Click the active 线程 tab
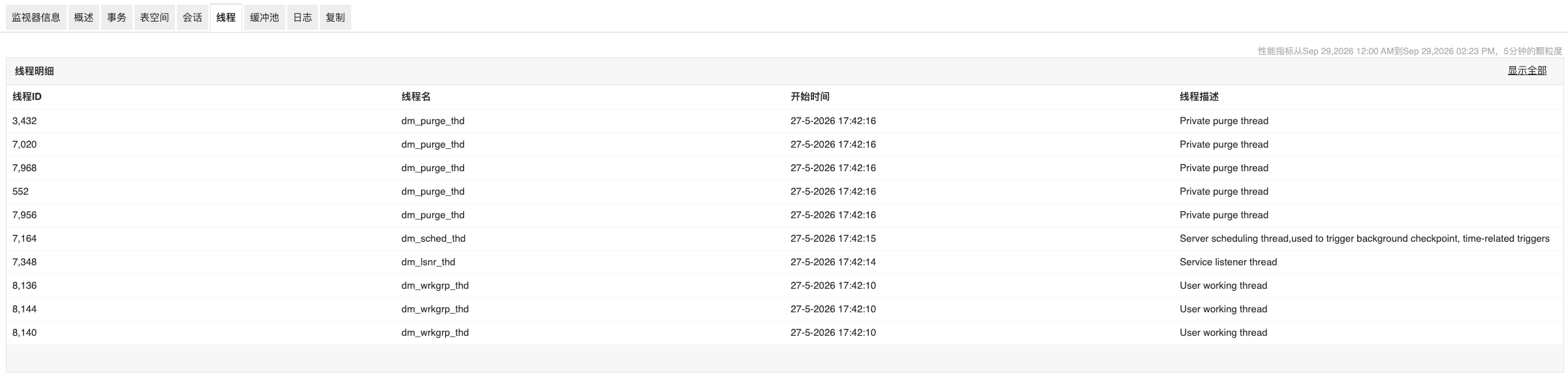 [226, 18]
